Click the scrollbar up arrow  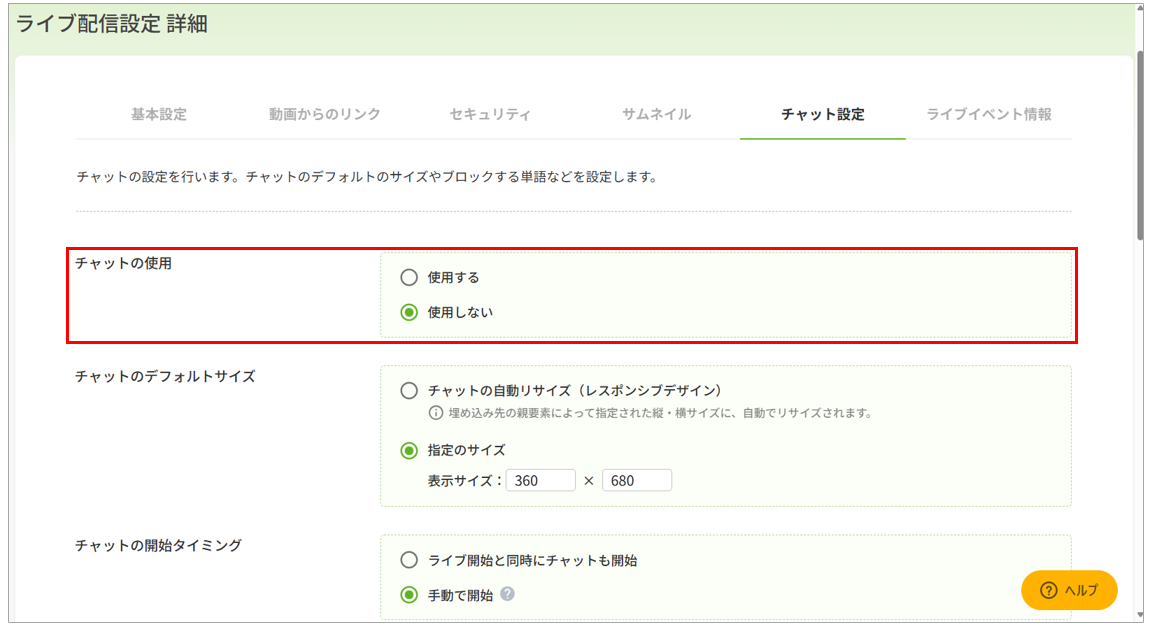pyautogui.click(x=1142, y=12)
